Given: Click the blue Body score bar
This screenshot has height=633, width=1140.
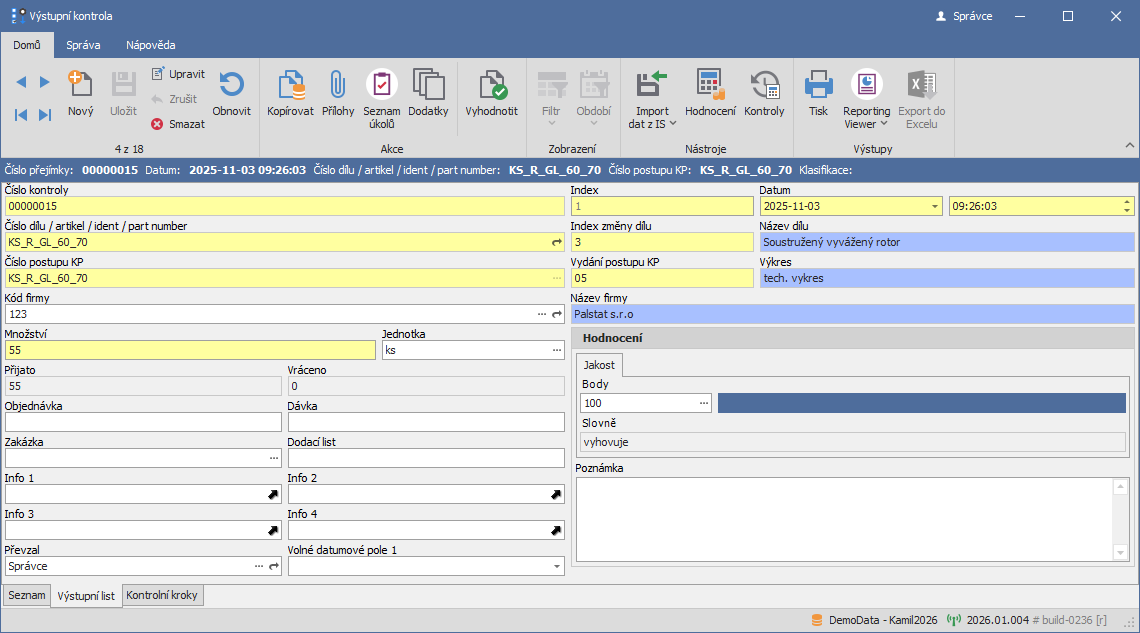Looking at the screenshot, I should (x=922, y=403).
